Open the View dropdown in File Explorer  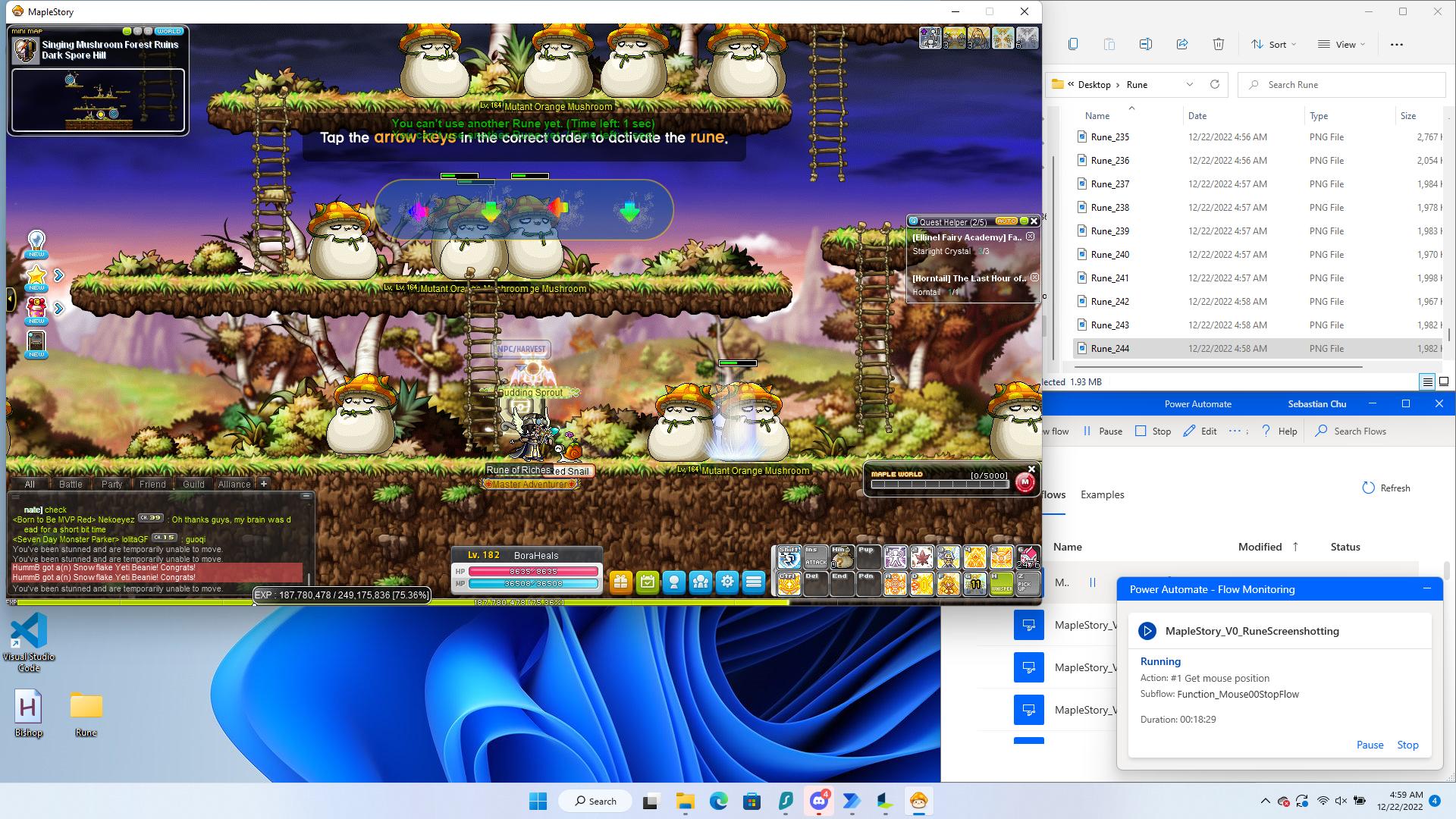(1341, 44)
